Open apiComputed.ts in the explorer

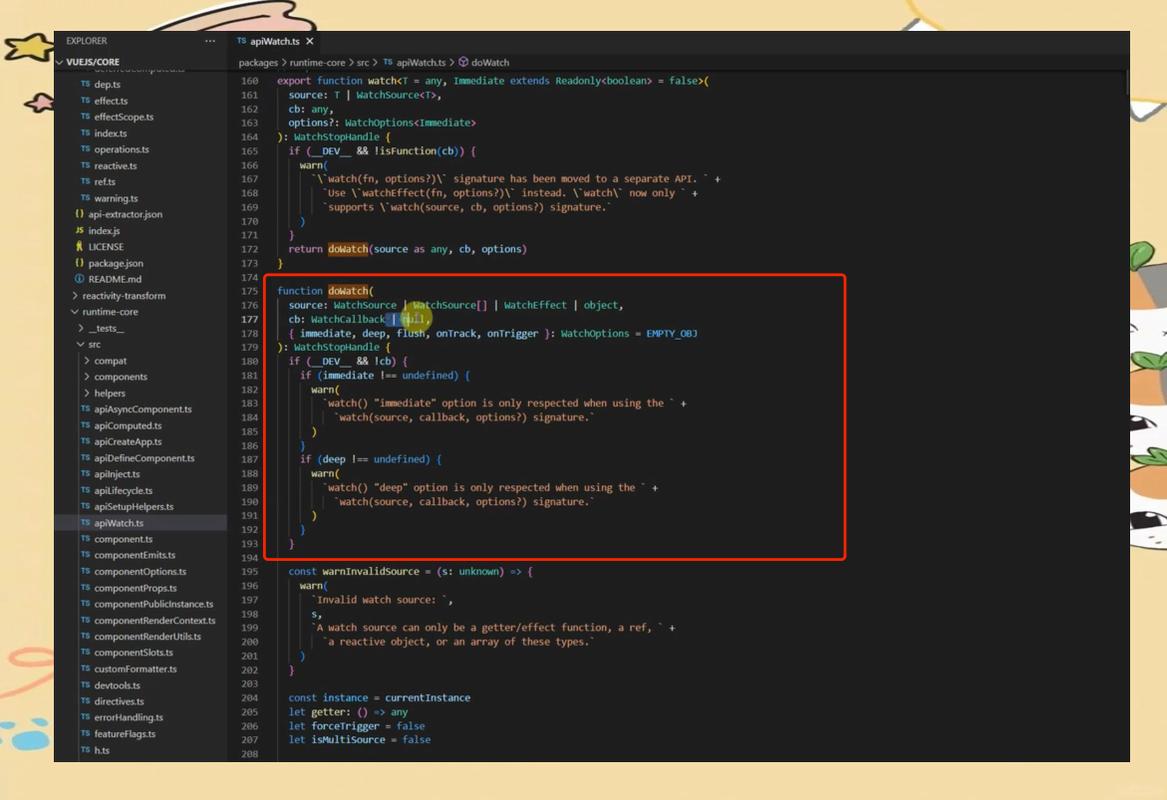pyautogui.click(x=128, y=426)
